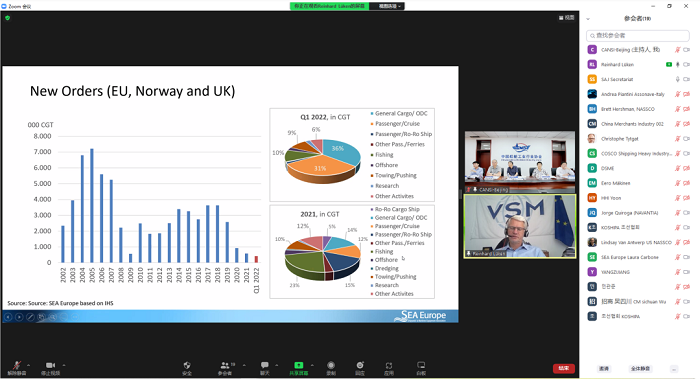Unmute microphone with the crossed-out mic button
This screenshot has height=379, width=700.
click(x=17, y=368)
